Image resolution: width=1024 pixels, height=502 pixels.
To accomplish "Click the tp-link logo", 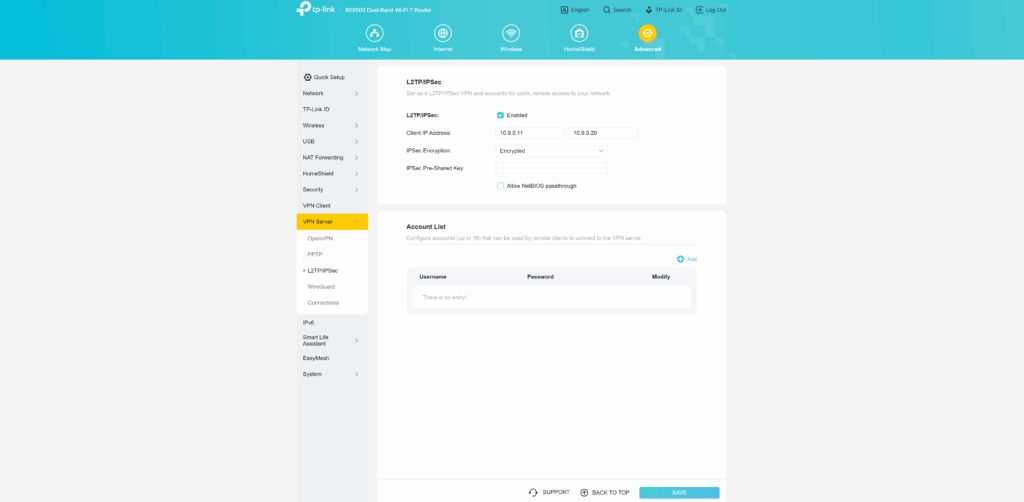I will point(317,9).
